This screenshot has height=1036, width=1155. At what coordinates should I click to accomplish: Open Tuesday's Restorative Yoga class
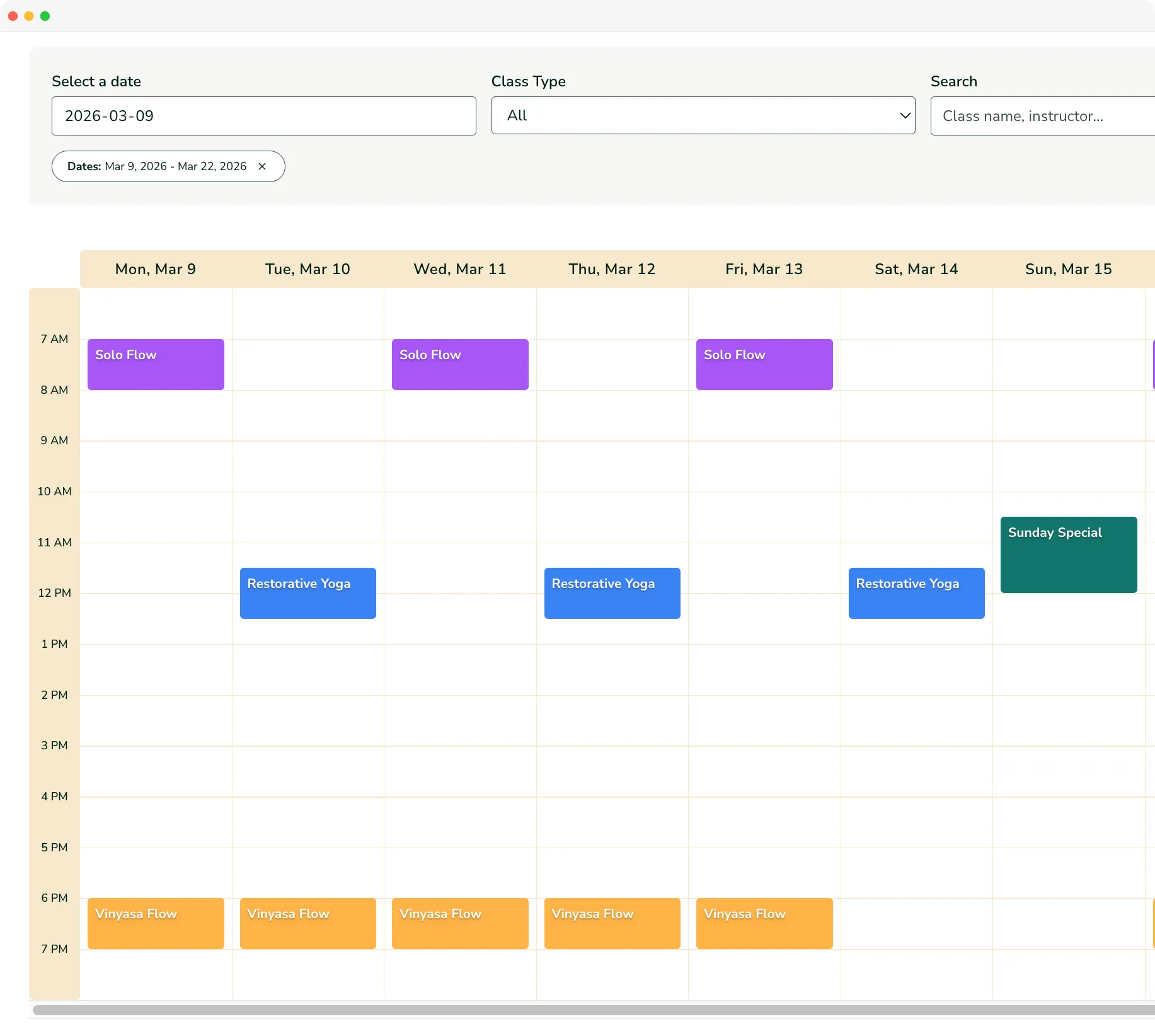[x=307, y=593]
